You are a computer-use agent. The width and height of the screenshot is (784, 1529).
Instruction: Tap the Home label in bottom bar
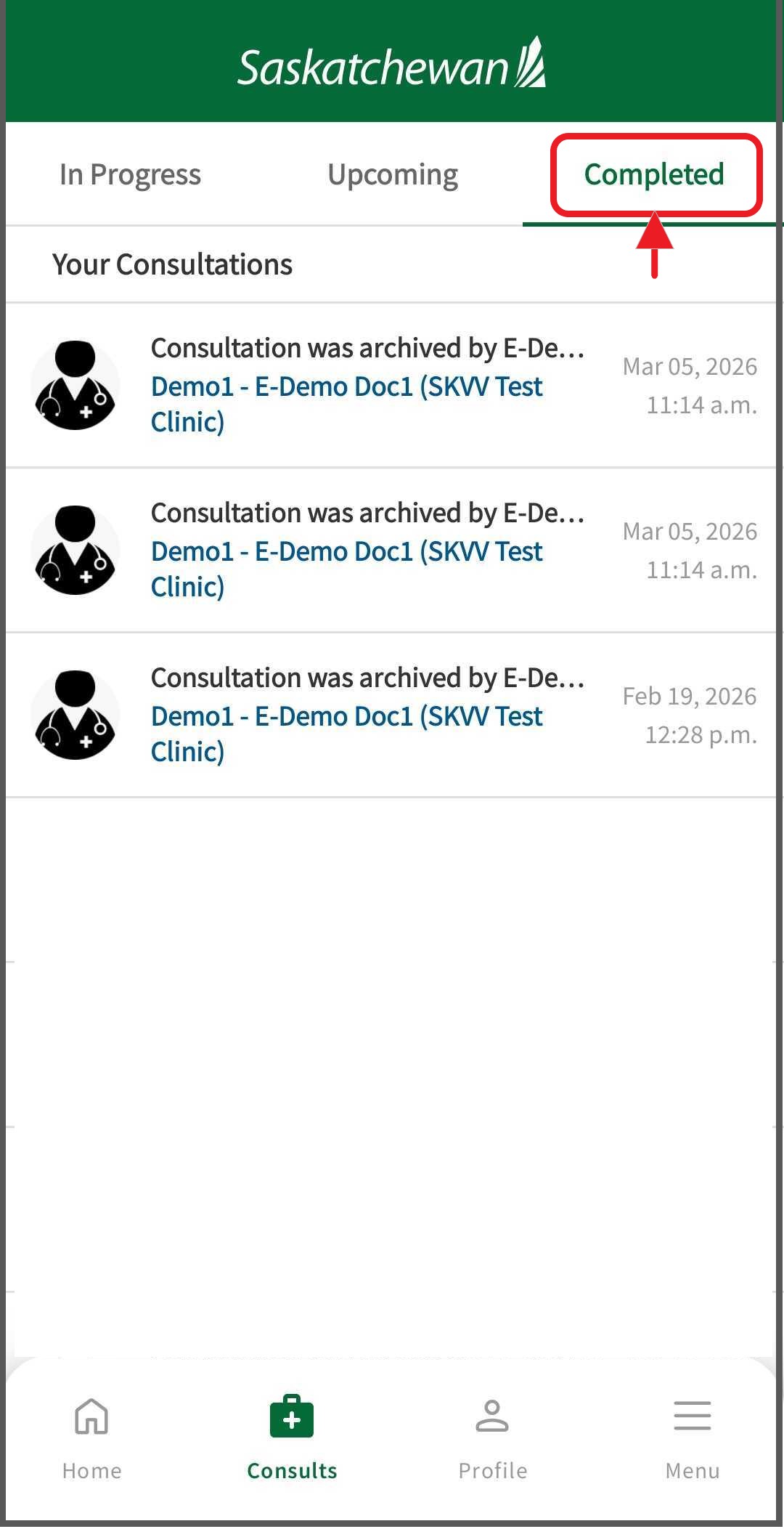tap(91, 1471)
